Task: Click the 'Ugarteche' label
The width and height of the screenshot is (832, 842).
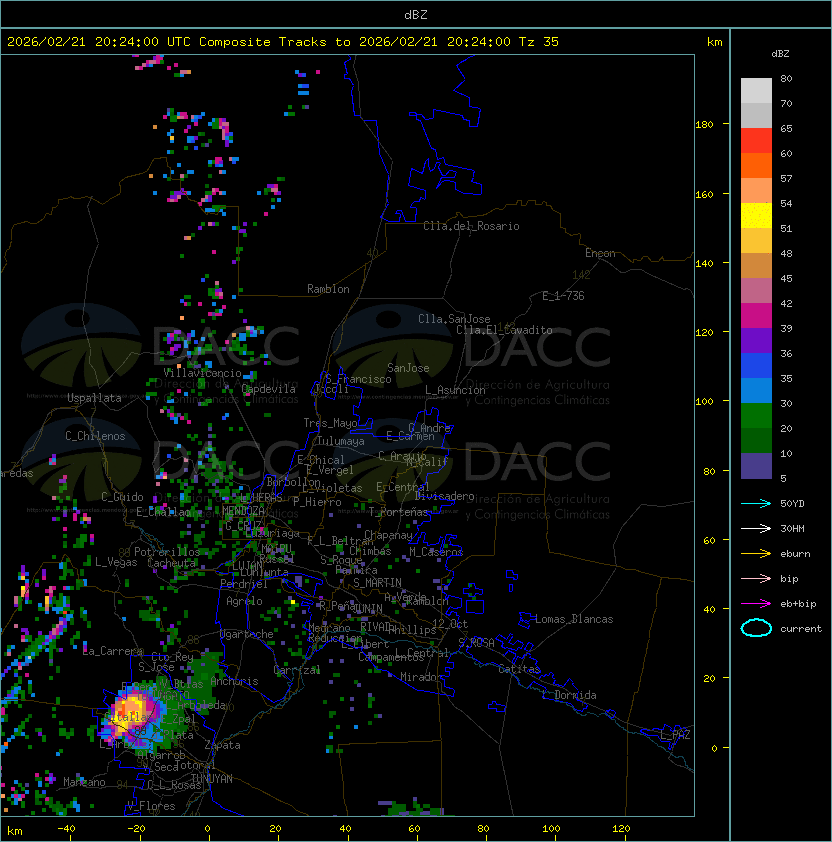Action: coord(247,634)
